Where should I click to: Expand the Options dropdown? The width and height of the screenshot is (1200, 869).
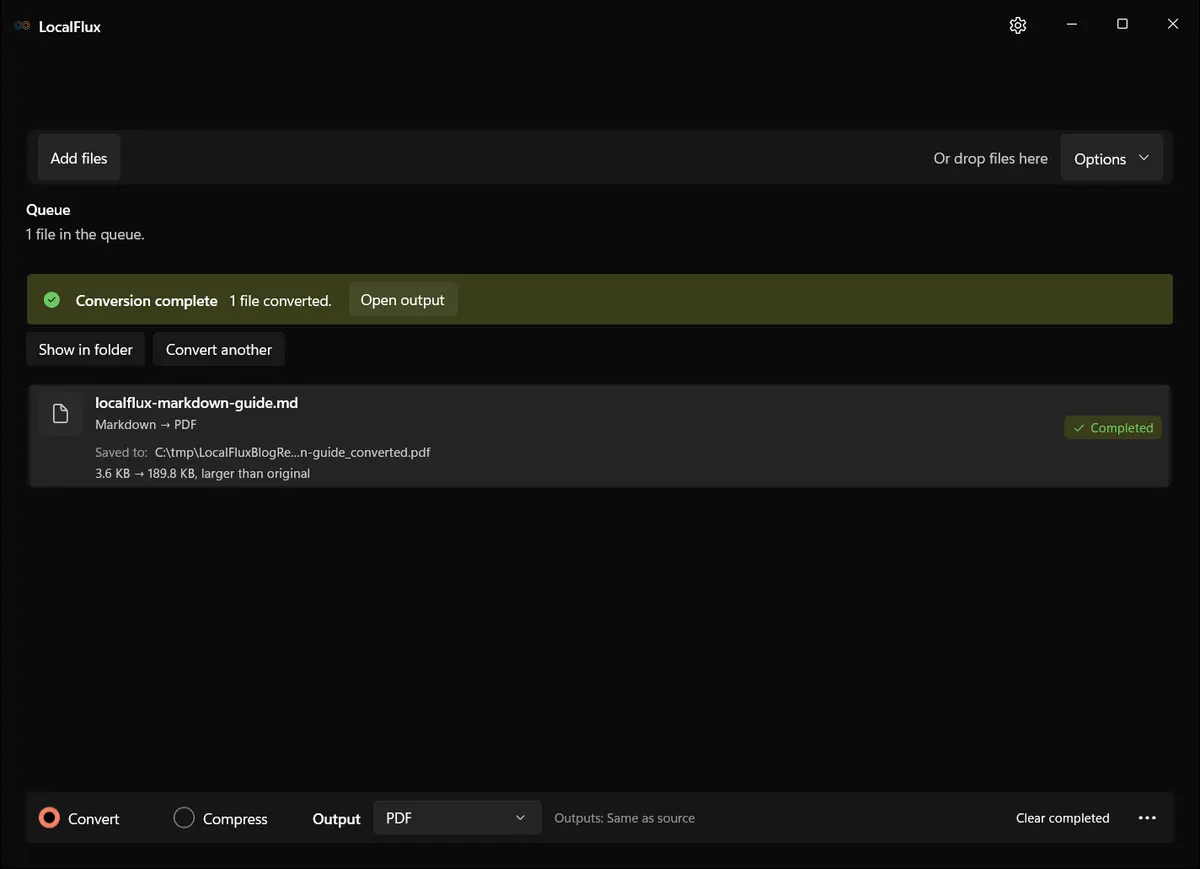(x=1111, y=158)
